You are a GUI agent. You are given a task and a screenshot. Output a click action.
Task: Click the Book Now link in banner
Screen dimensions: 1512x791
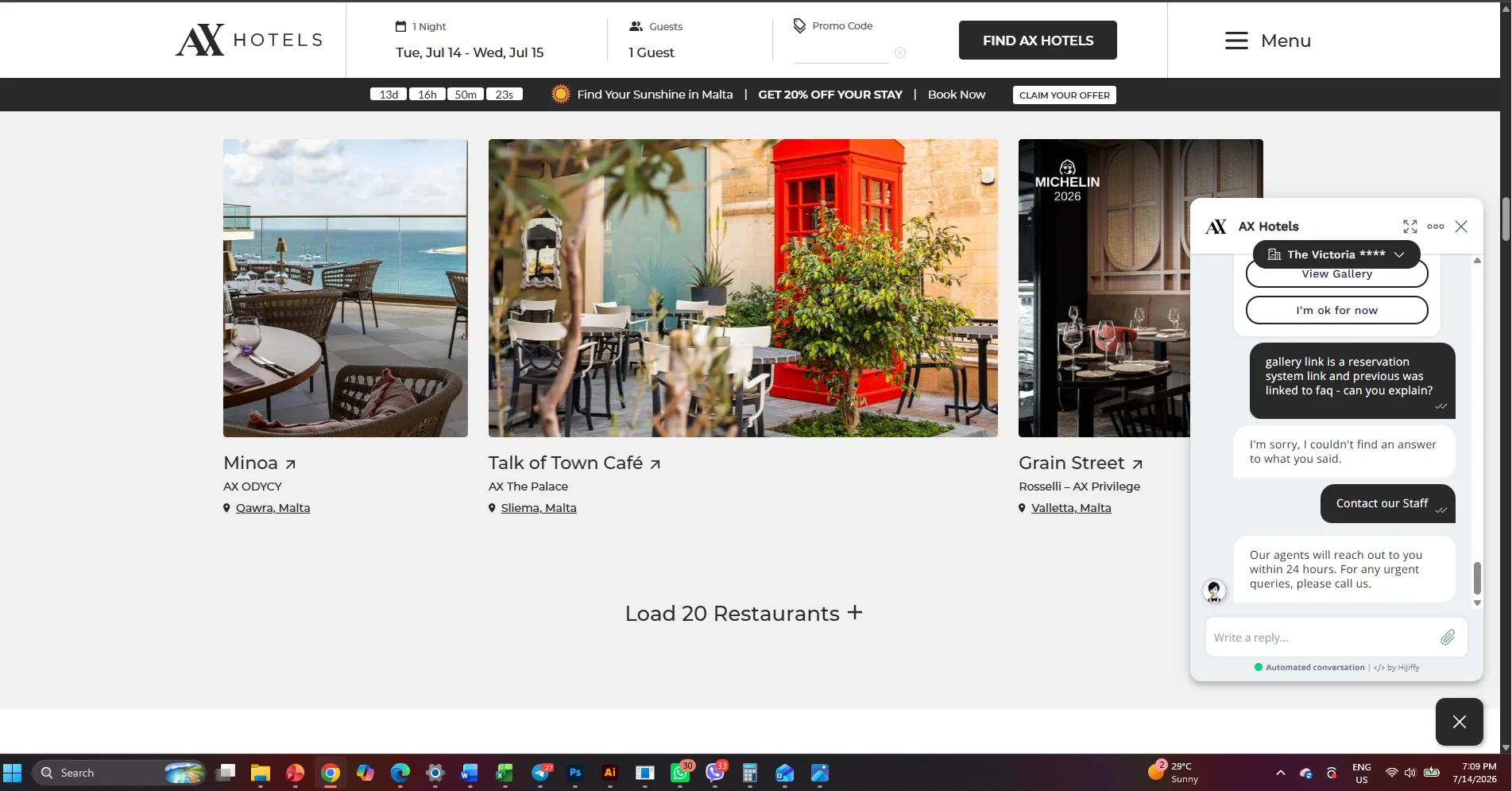click(x=957, y=95)
